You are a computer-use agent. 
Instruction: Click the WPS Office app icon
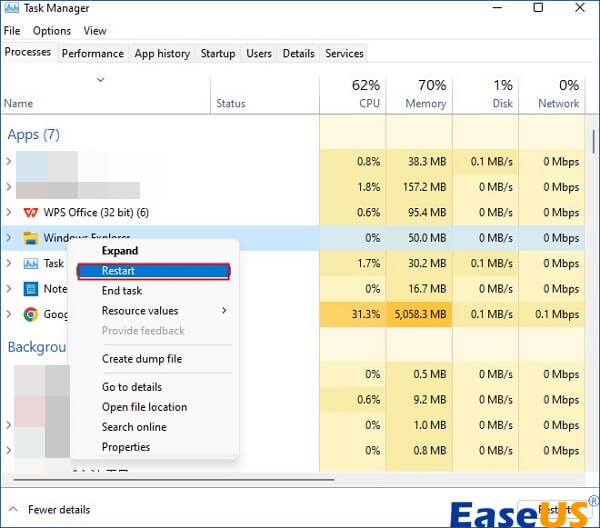tap(31, 212)
